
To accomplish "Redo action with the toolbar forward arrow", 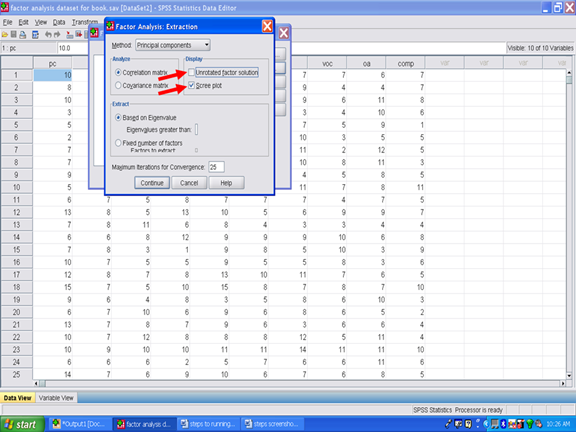I will pos(57,35).
